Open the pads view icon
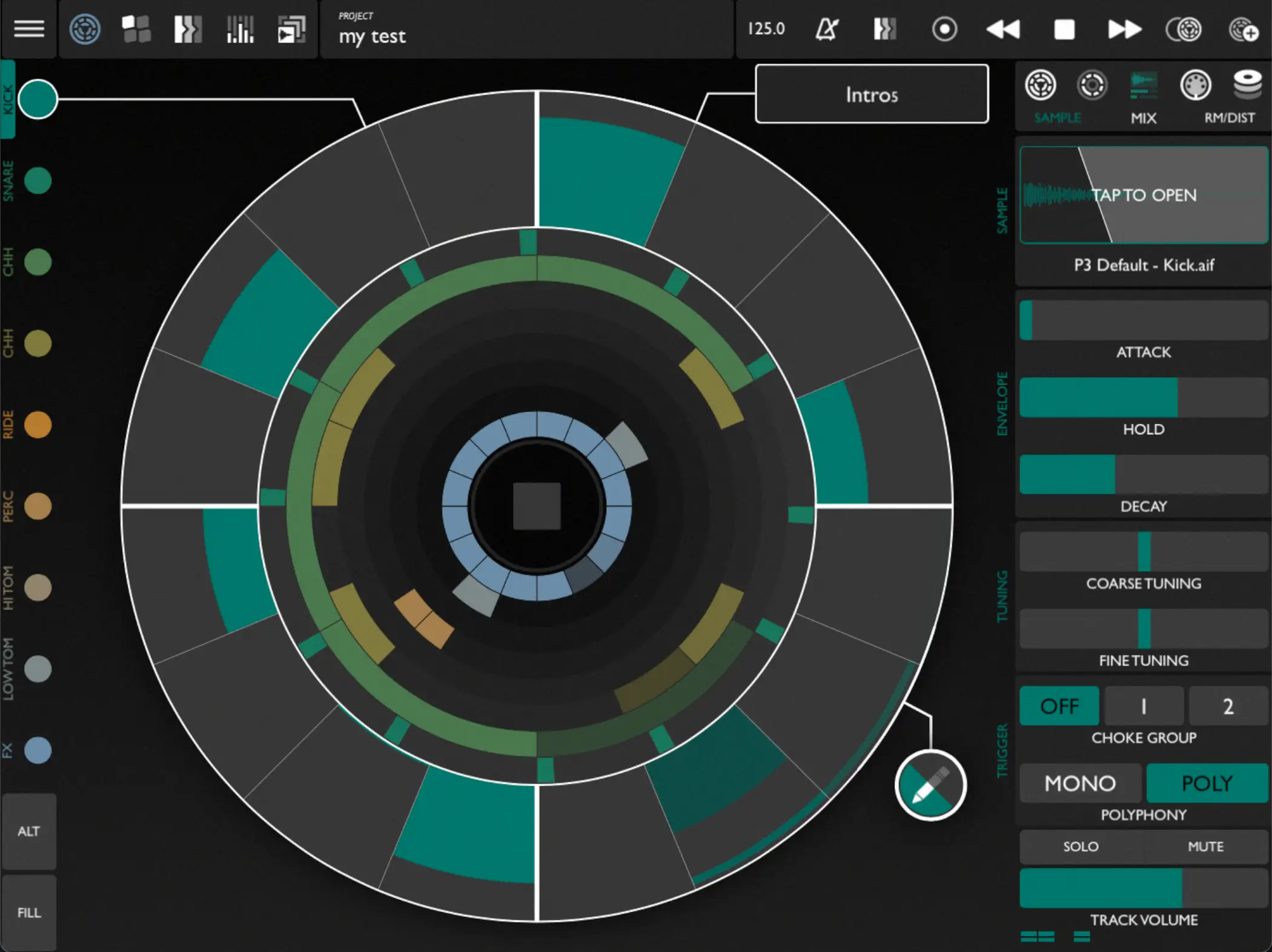The width and height of the screenshot is (1272, 952). [136, 29]
